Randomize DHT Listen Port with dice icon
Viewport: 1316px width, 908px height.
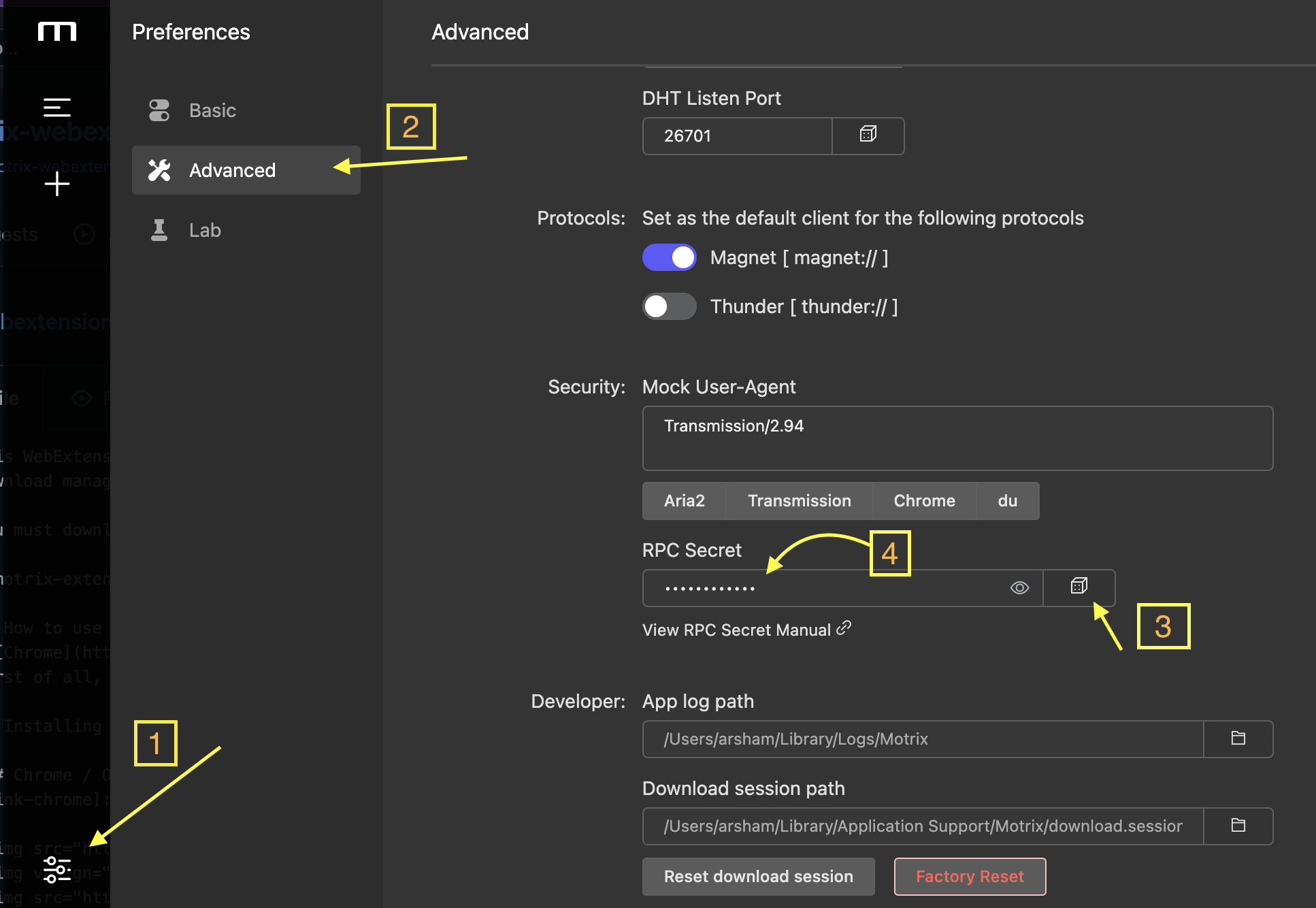pyautogui.click(x=868, y=135)
